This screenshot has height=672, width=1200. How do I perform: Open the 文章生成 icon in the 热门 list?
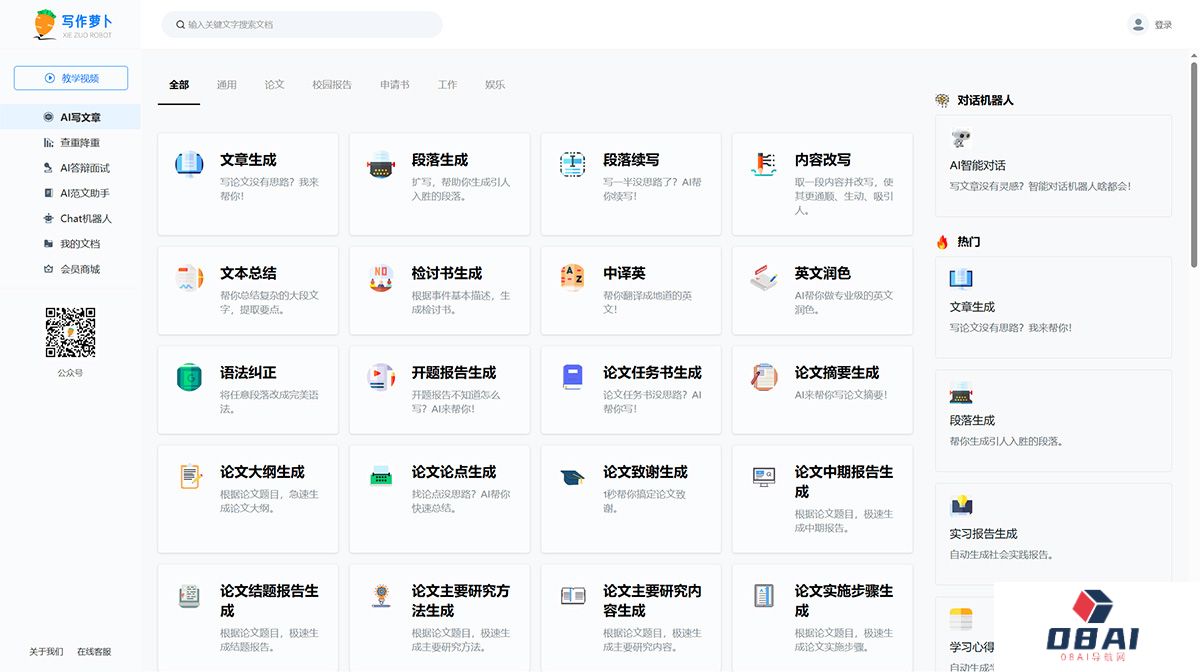(x=961, y=278)
